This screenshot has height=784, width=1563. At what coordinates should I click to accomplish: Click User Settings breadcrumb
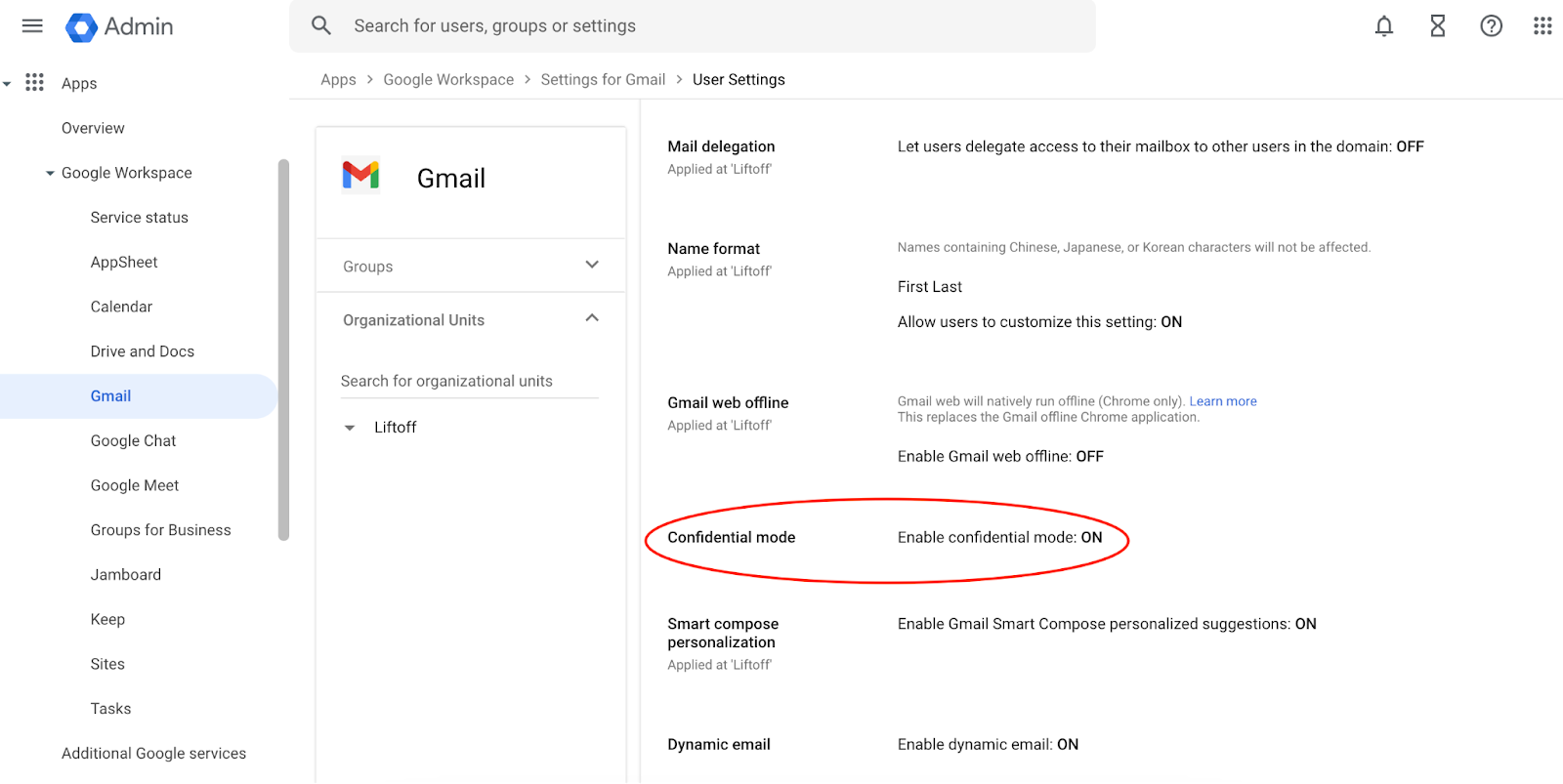tap(739, 80)
